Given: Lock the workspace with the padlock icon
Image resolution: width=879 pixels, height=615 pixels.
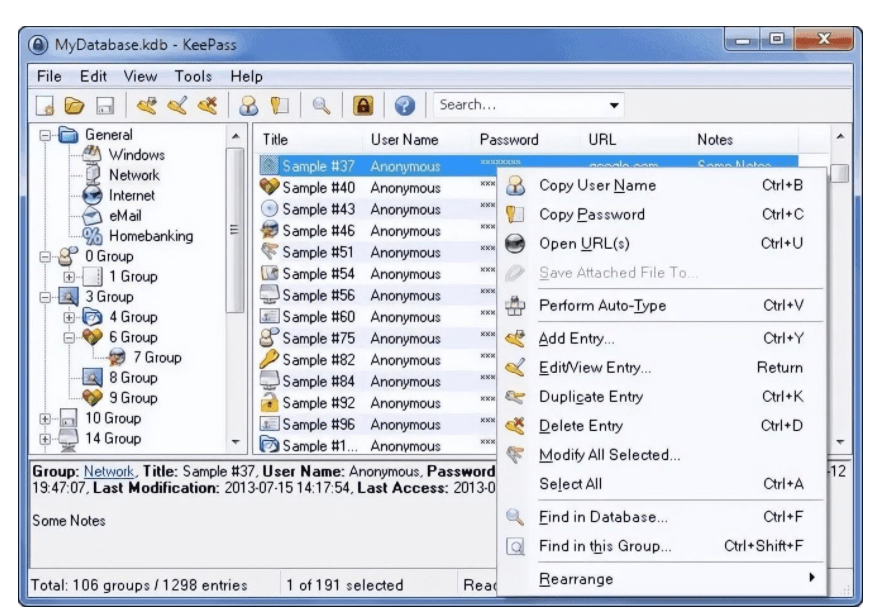Looking at the screenshot, I should 363,105.
